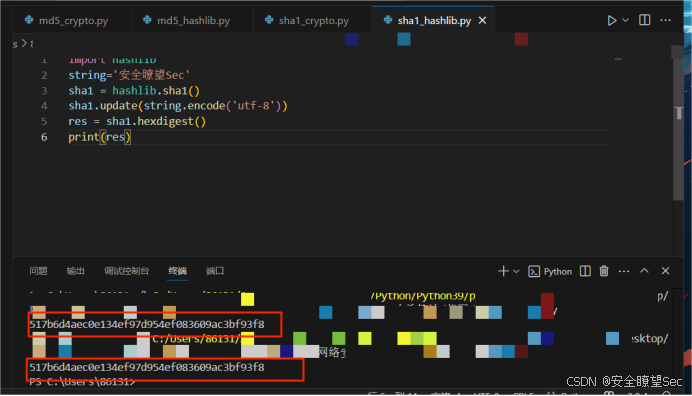Click the res = sha1.hexdigest() line
Image resolution: width=692 pixels, height=396 pixels.
tap(137, 121)
